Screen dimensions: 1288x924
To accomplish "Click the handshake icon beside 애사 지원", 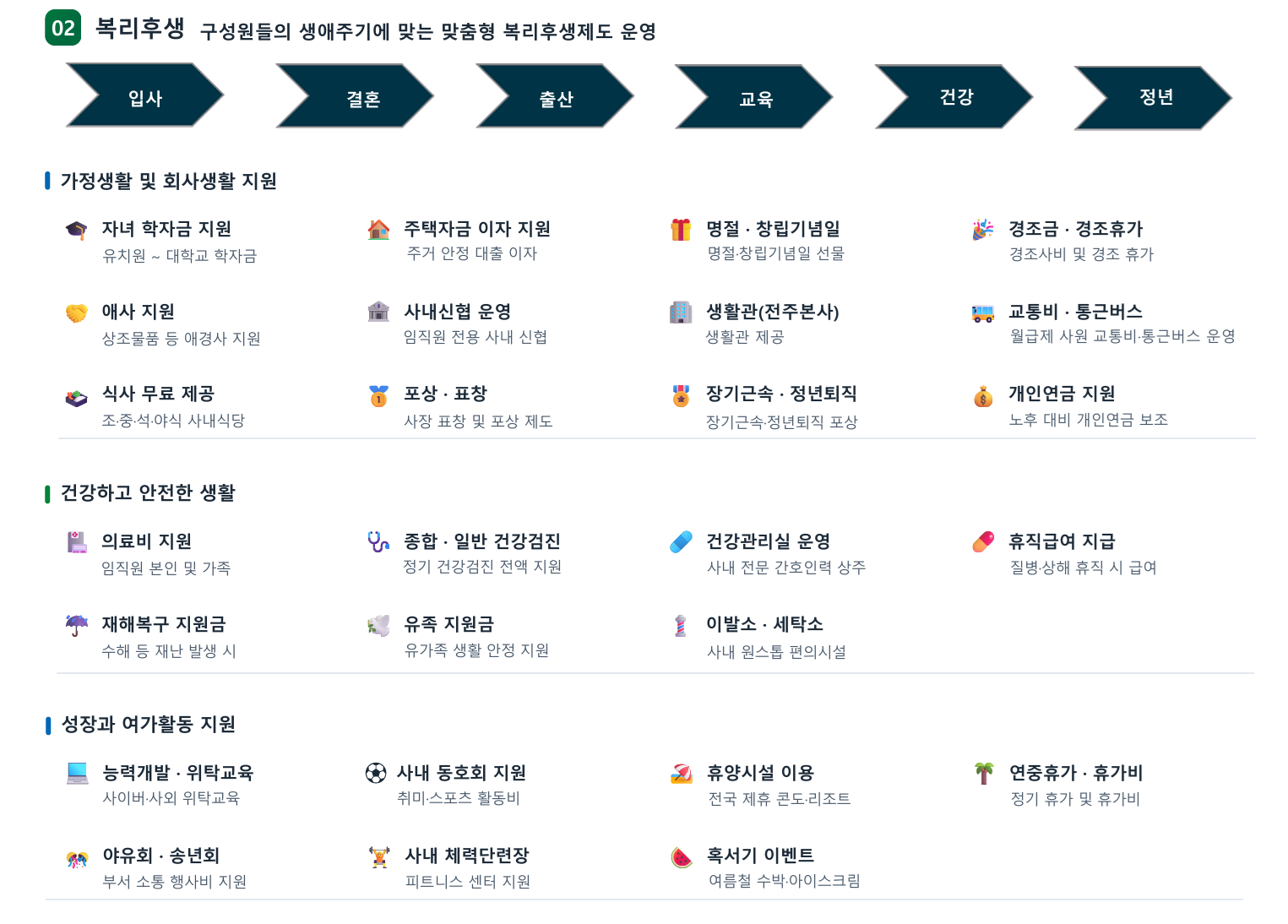I will (x=77, y=313).
